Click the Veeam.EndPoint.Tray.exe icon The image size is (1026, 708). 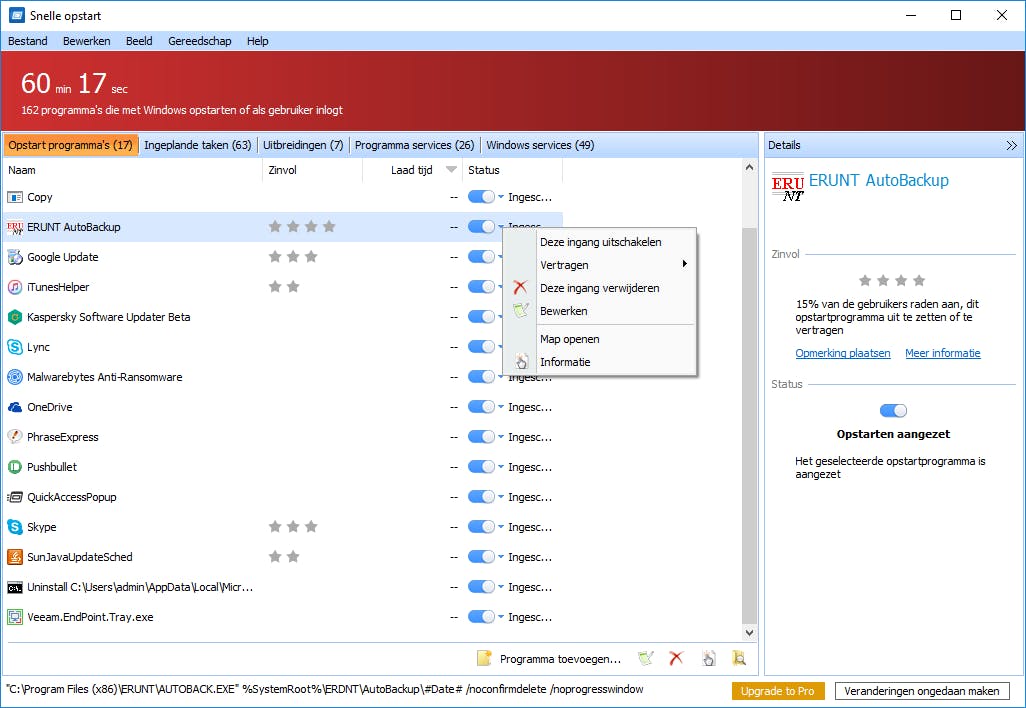coord(14,616)
